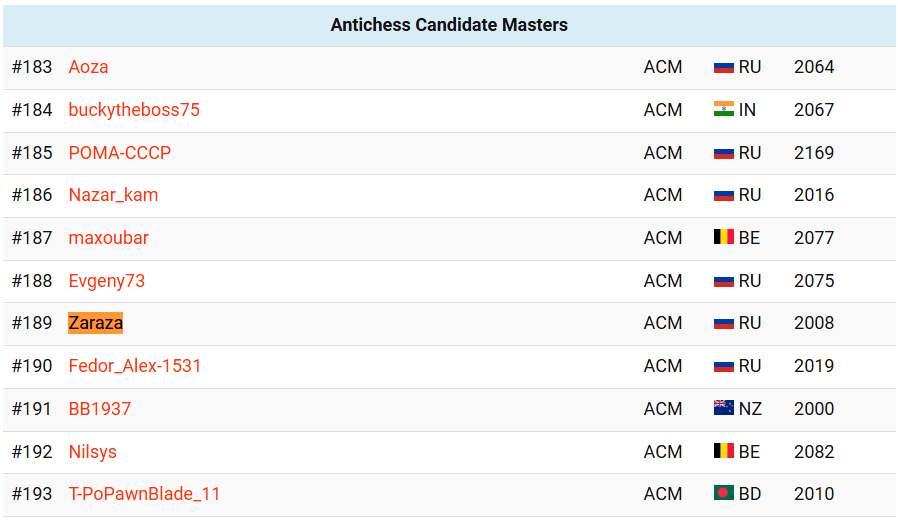The image size is (898, 524).
Task: Visit the Nazar_kam profile
Action: [113, 195]
